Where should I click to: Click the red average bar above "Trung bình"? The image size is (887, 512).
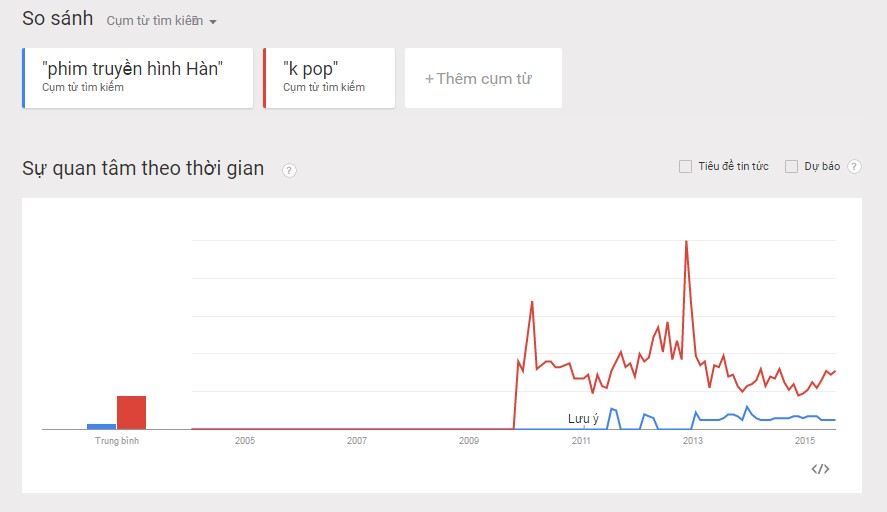131,412
